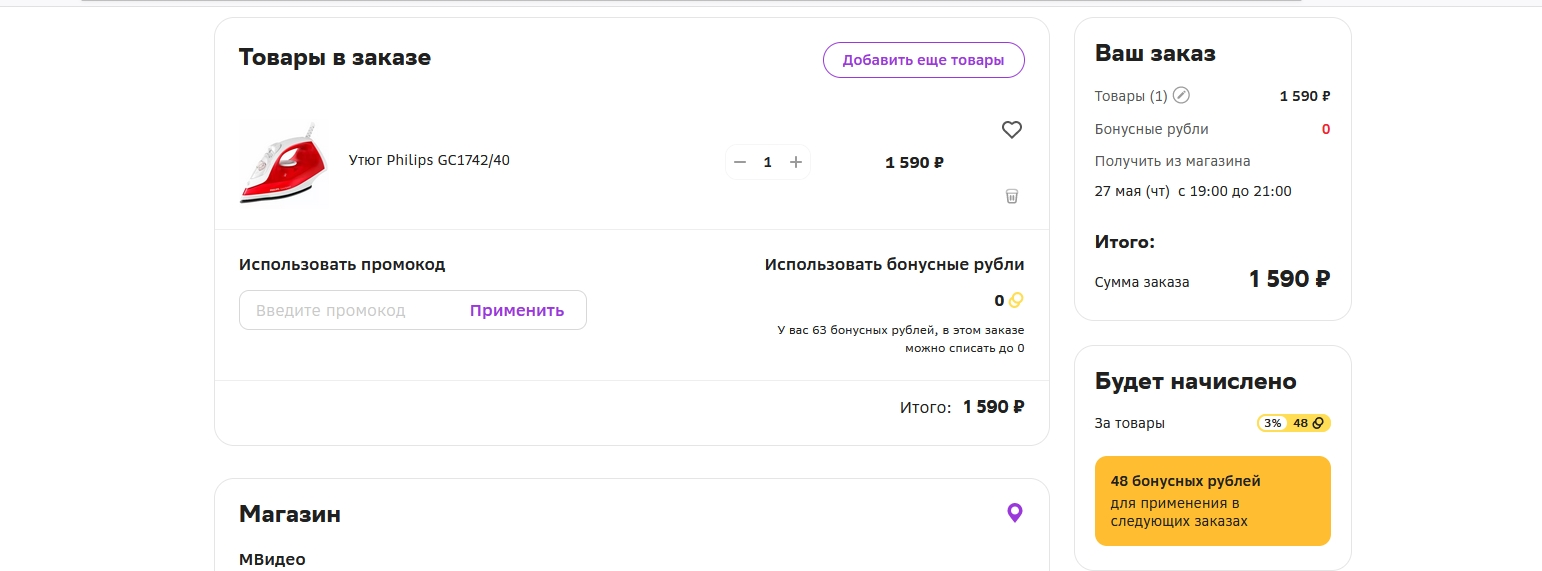Select the quantity value field showing 1

(768, 162)
